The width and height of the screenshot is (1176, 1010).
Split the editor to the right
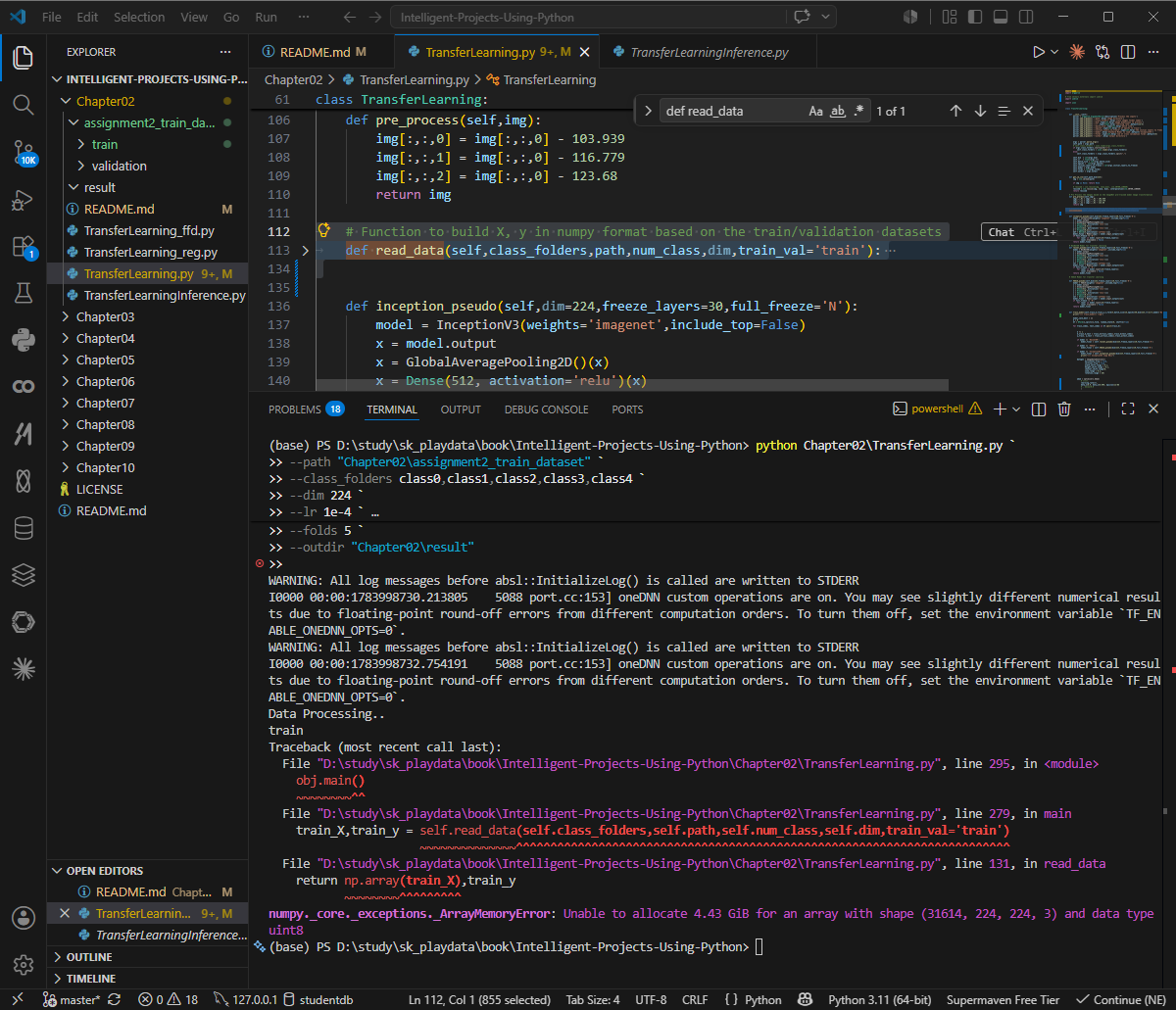1128,52
